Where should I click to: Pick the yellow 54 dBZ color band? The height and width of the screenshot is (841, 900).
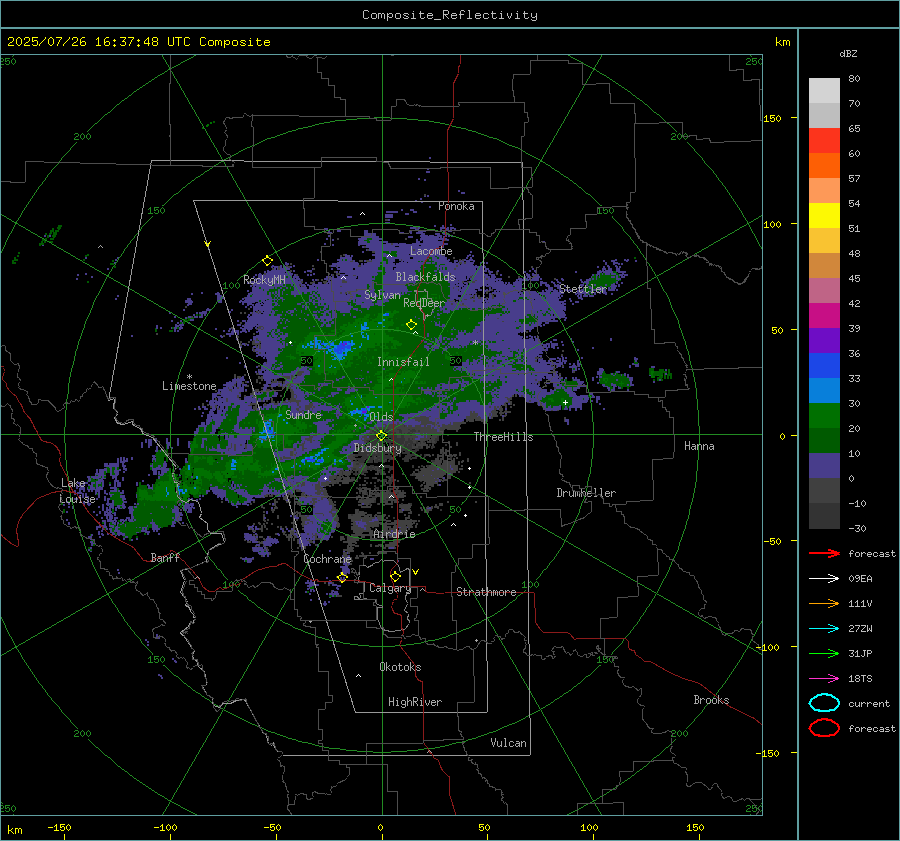824,215
